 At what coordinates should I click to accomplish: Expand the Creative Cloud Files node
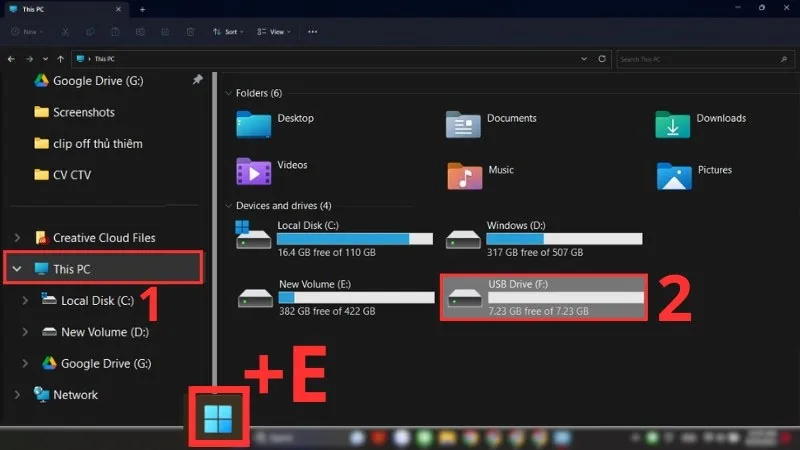17,237
